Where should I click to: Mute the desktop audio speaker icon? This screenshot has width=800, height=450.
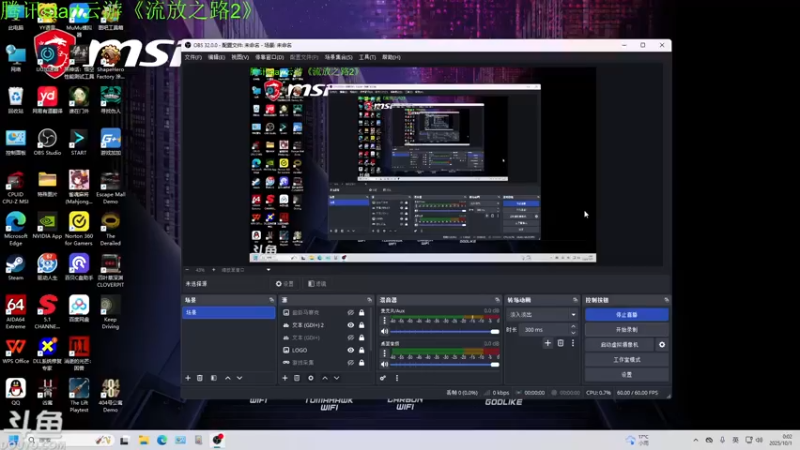click(385, 364)
